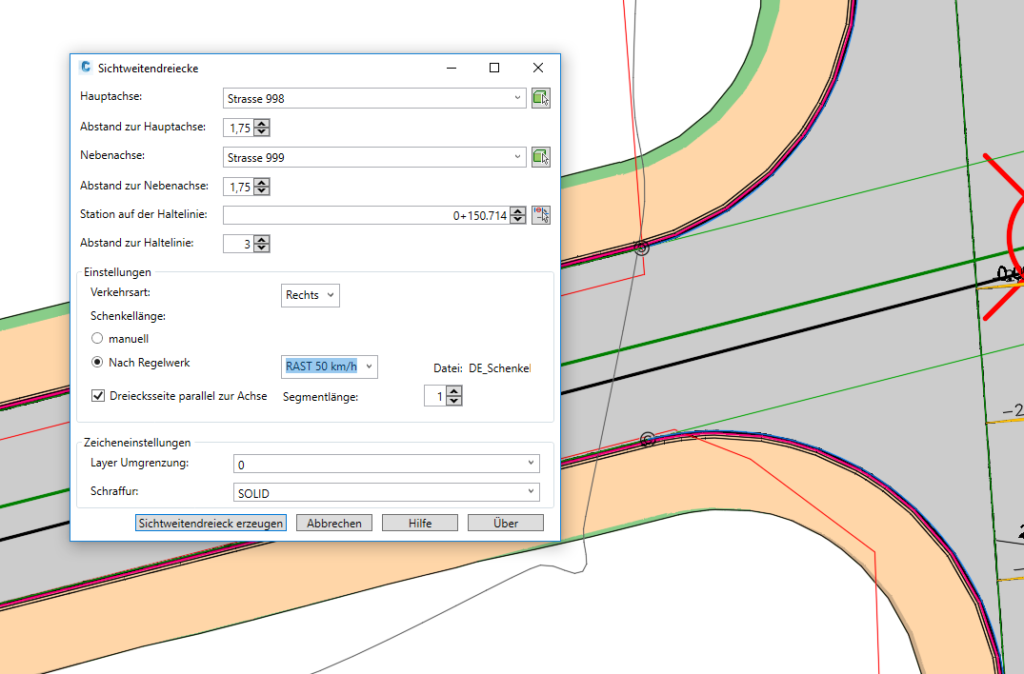Increase the Abstand zur Haltelinie value
Screen dimensions: 1024x674
[x=262, y=239]
